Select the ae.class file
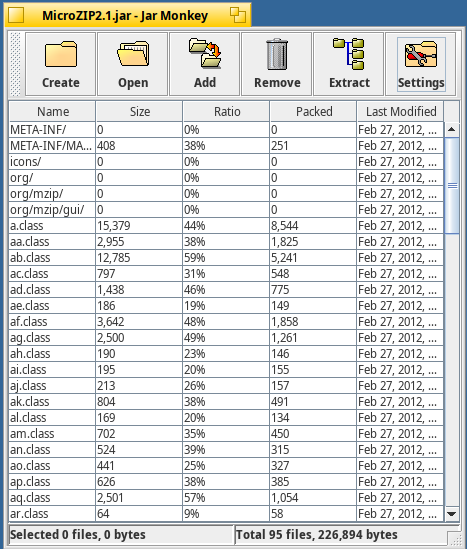This screenshot has width=467, height=549. [x=226, y=306]
